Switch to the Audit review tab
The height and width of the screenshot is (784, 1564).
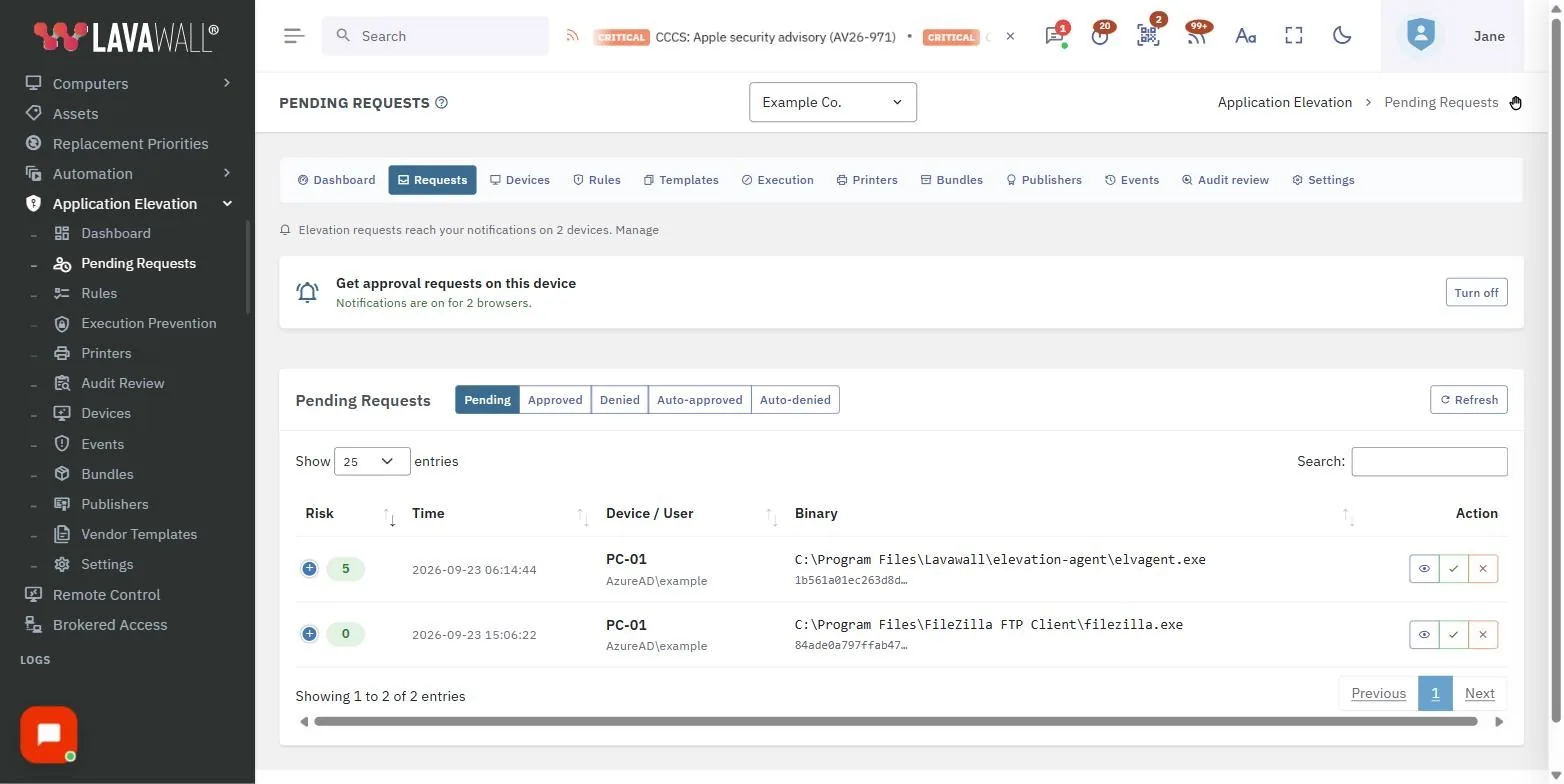click(x=1225, y=180)
